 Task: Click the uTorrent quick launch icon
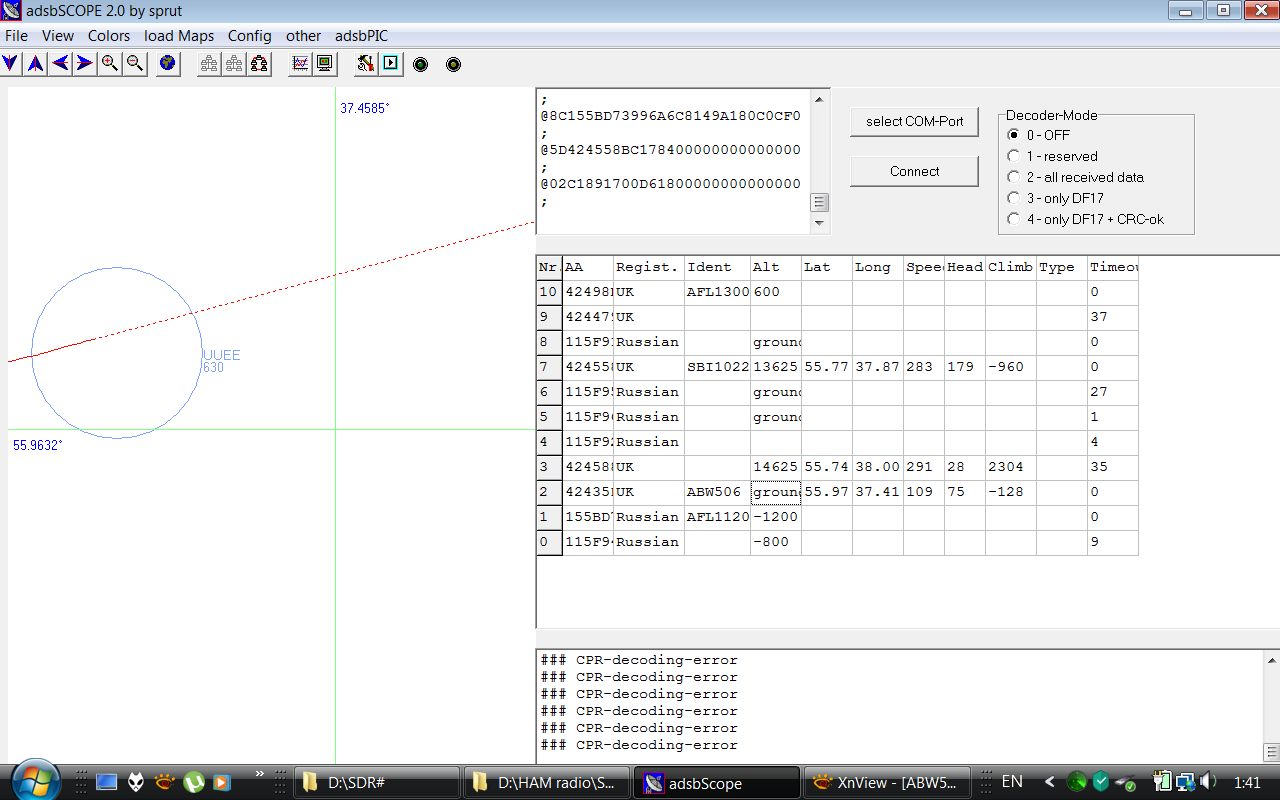(194, 782)
